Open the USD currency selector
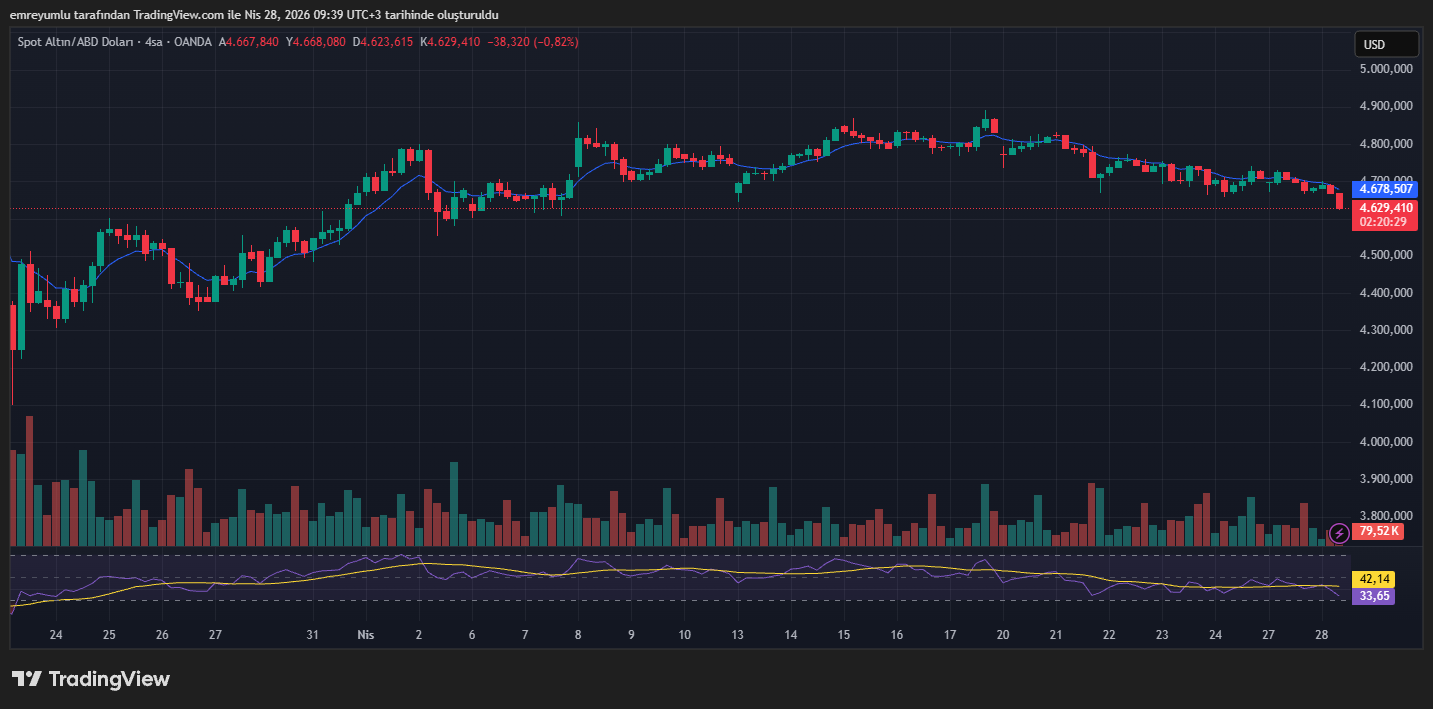This screenshot has width=1433, height=709. pyautogui.click(x=1386, y=44)
